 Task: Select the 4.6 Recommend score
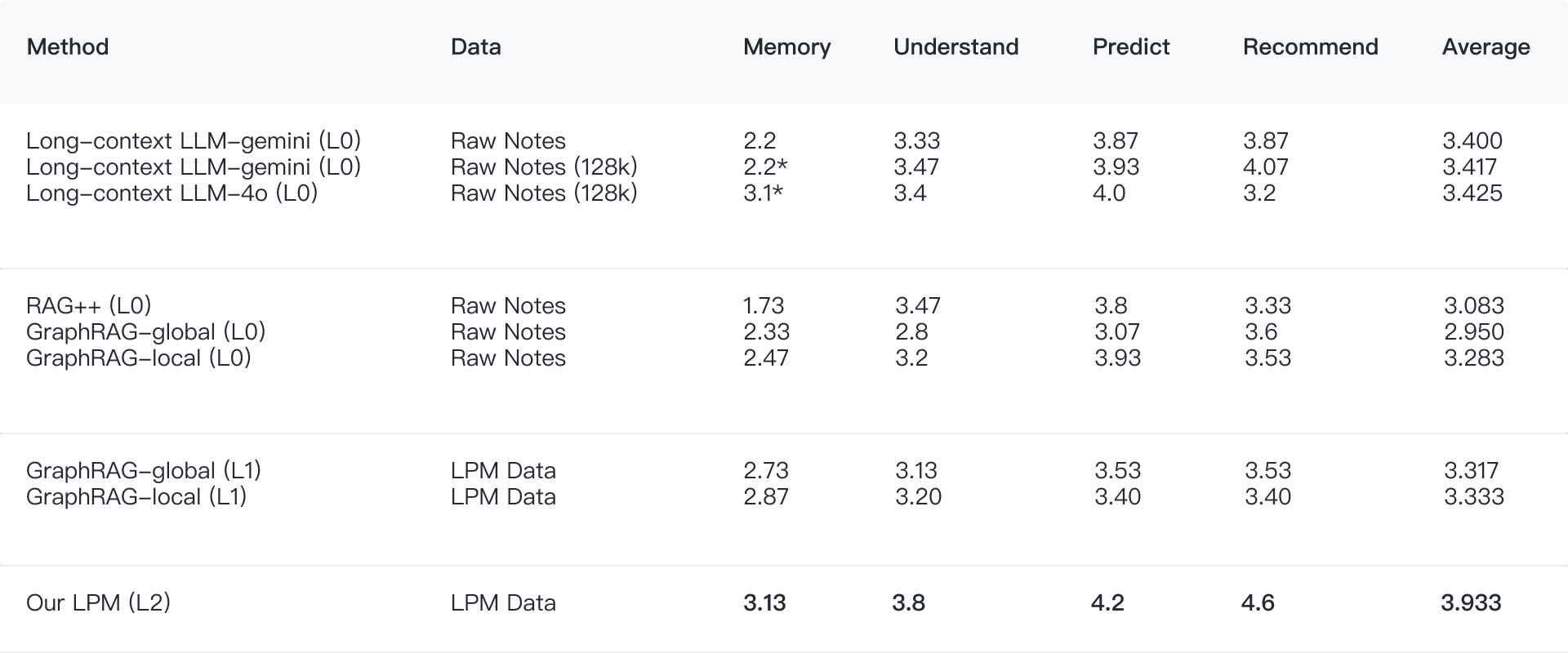(1258, 603)
